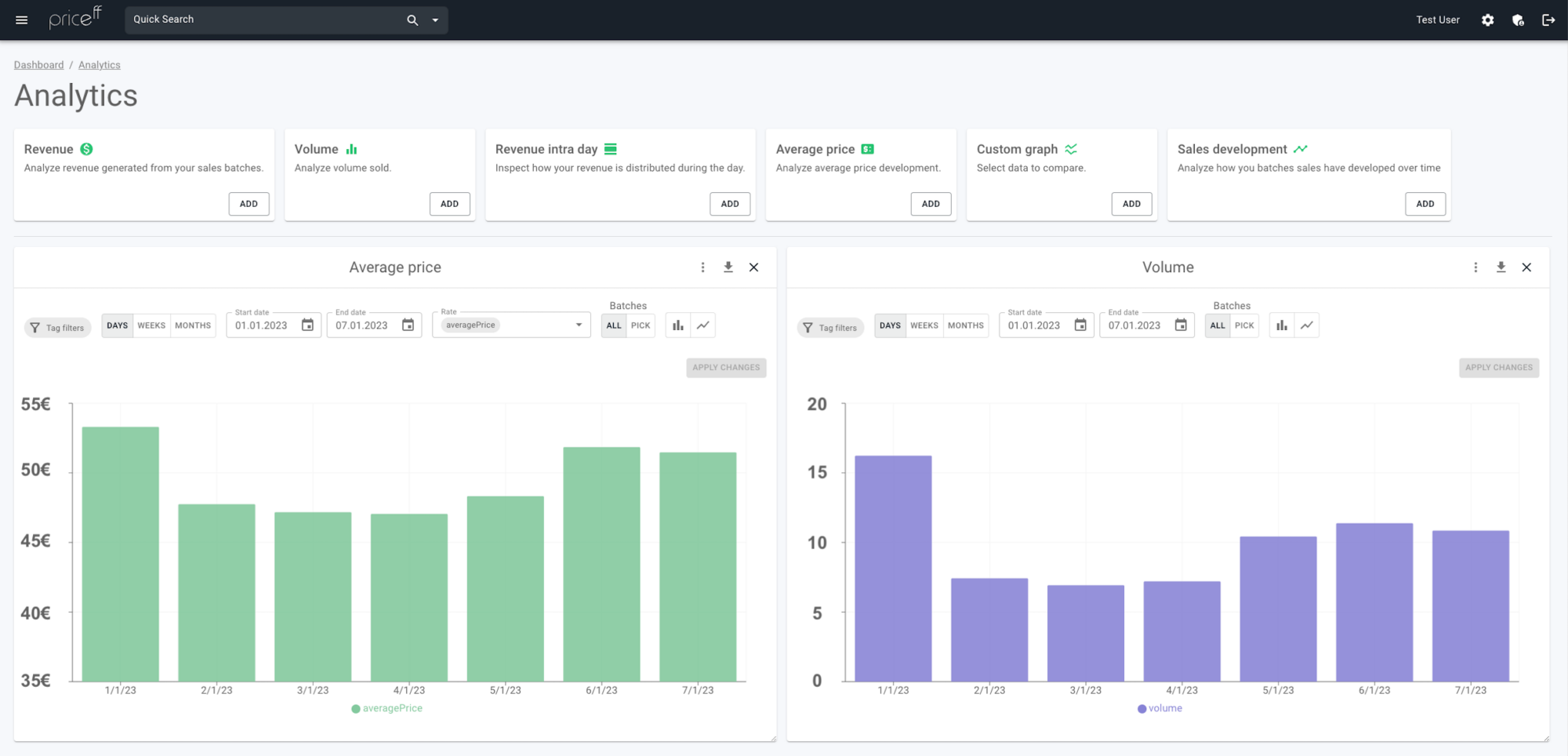Screen dimensions: 1568x756
Task: Expand the Rate dropdown
Action: tap(579, 325)
